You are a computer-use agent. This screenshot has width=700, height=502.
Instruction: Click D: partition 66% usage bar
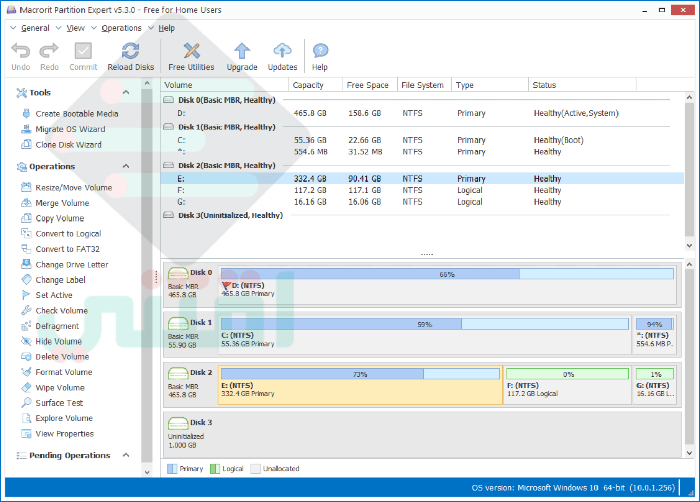click(447, 274)
